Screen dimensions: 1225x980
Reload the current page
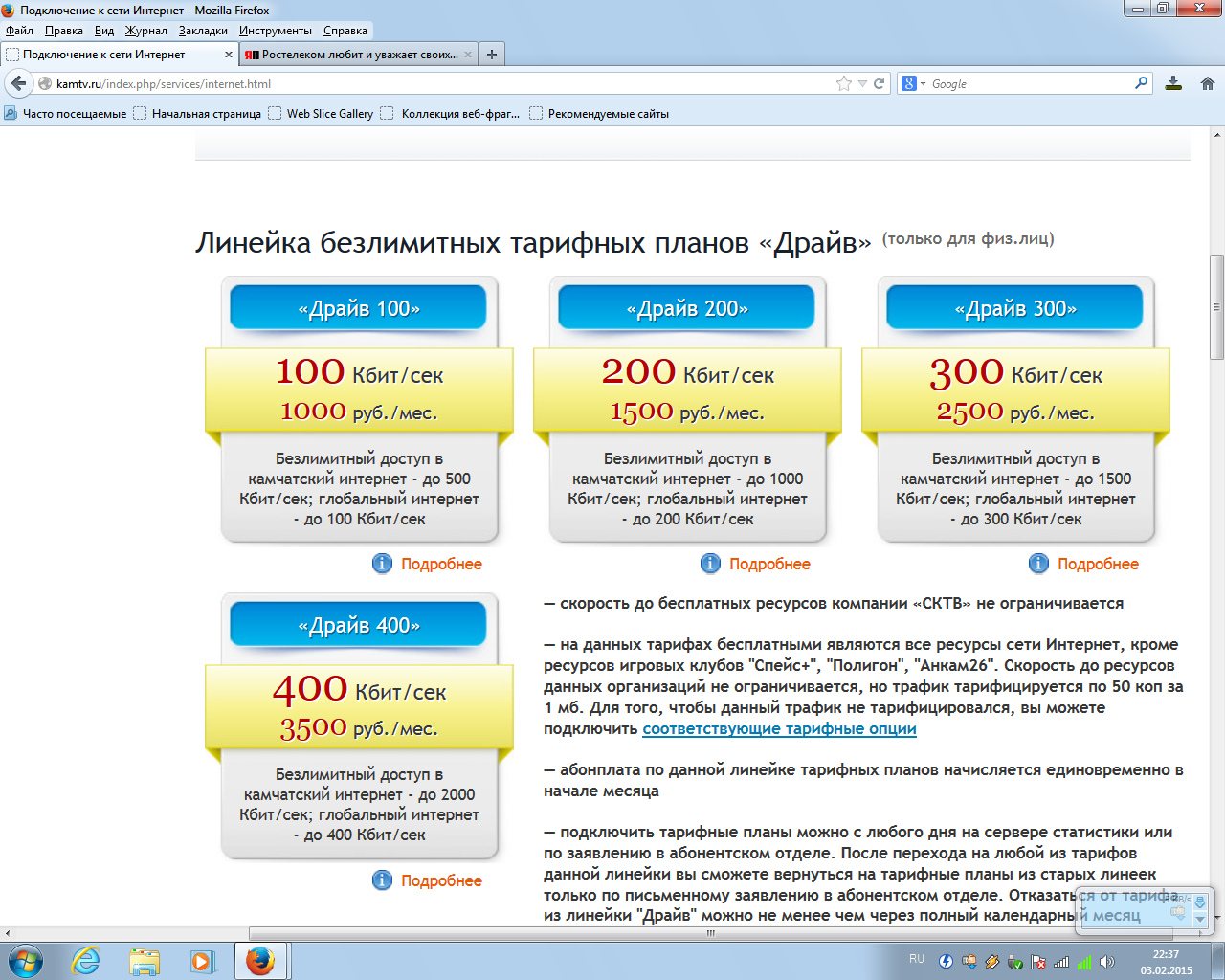879,83
